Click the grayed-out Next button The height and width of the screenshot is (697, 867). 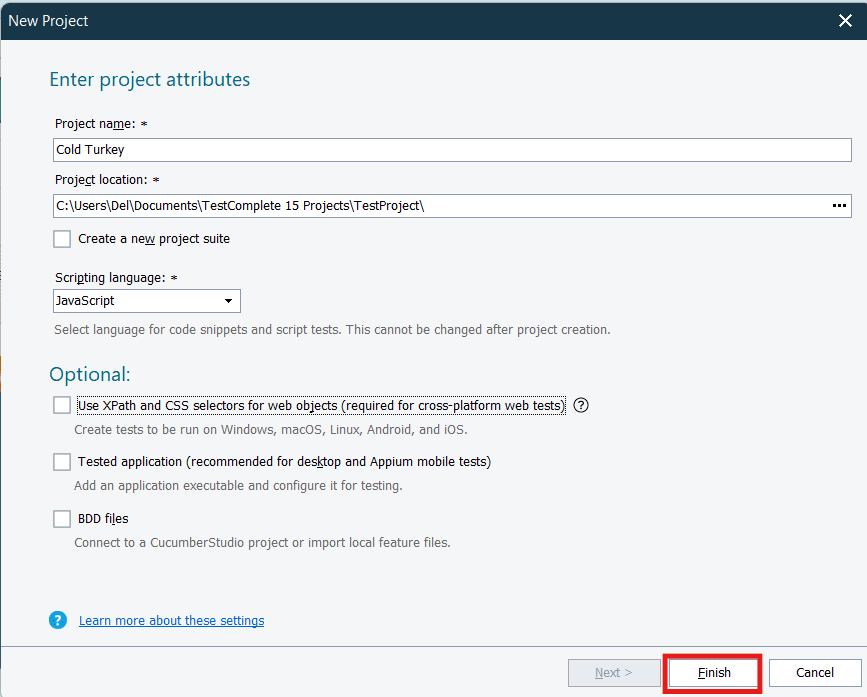coord(614,672)
